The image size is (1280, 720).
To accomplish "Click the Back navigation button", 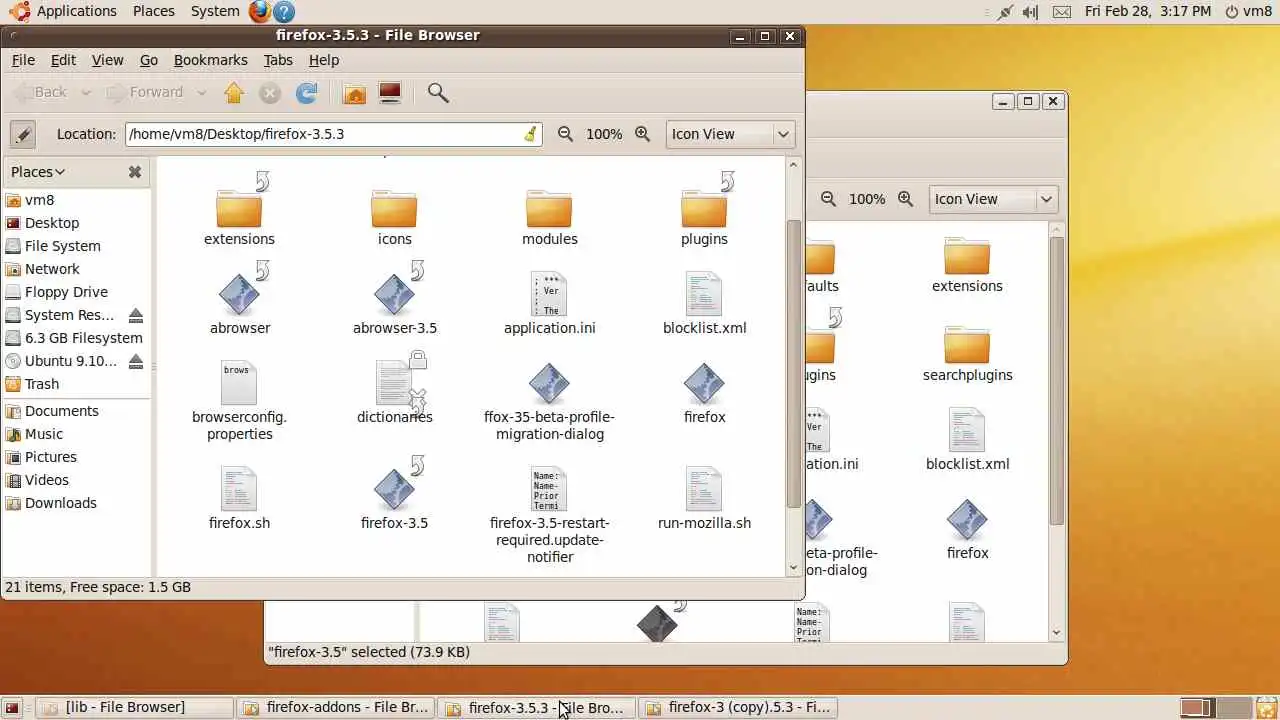I will (40, 93).
